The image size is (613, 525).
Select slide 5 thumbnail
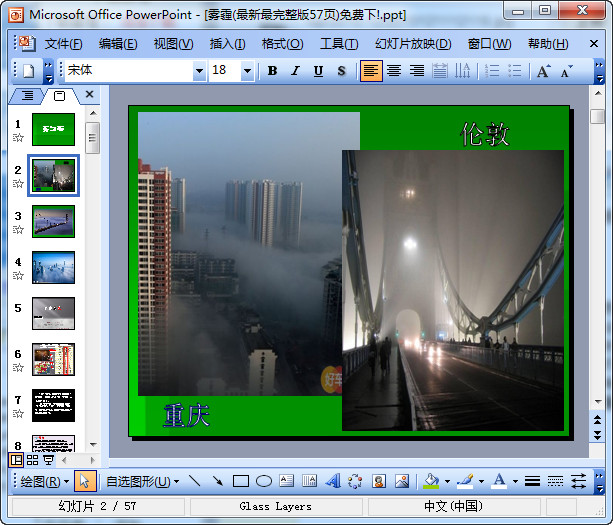[53, 314]
